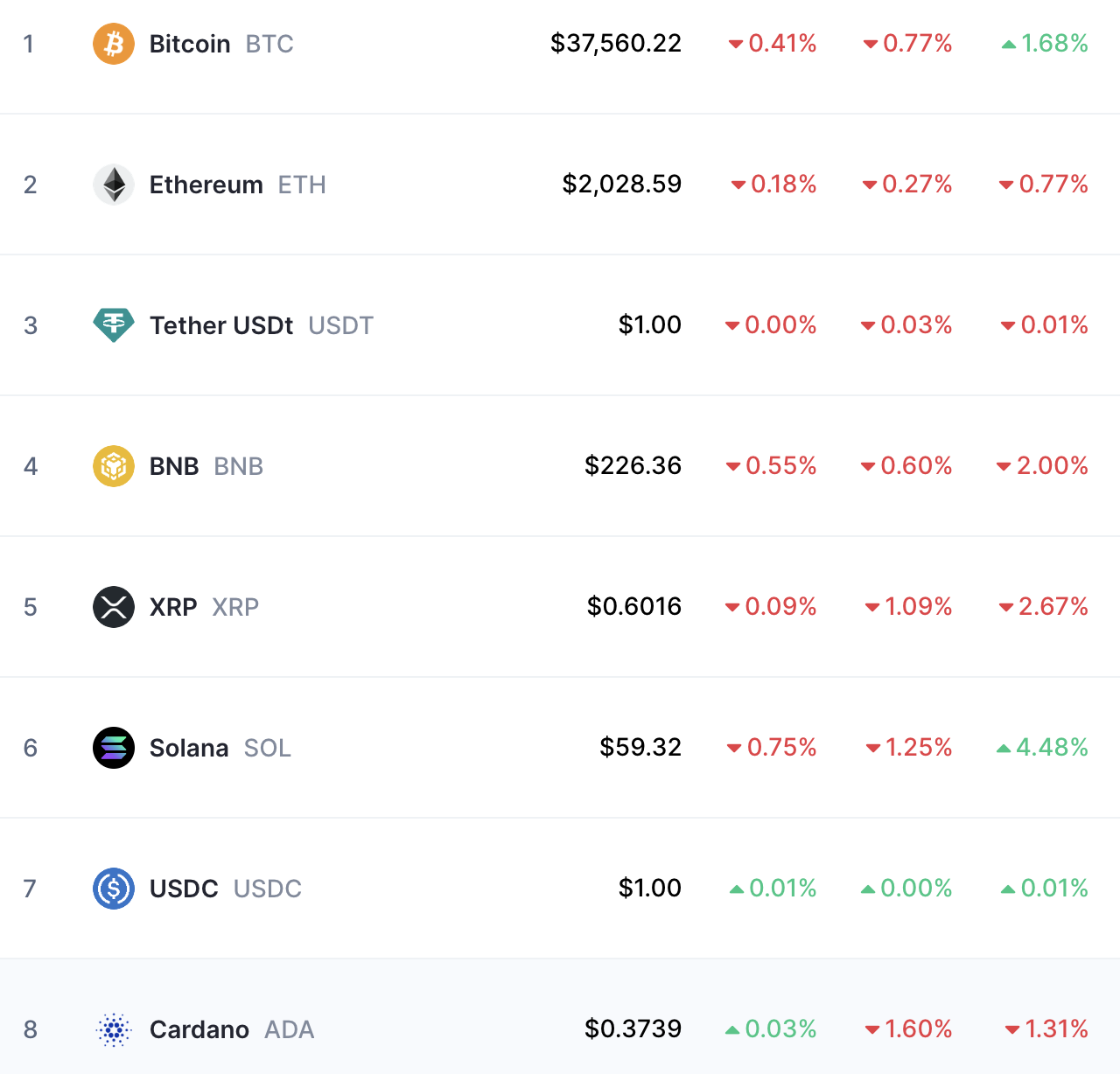Open the Cardano name link
This screenshot has width=1120, height=1074.
pyautogui.click(x=199, y=1029)
